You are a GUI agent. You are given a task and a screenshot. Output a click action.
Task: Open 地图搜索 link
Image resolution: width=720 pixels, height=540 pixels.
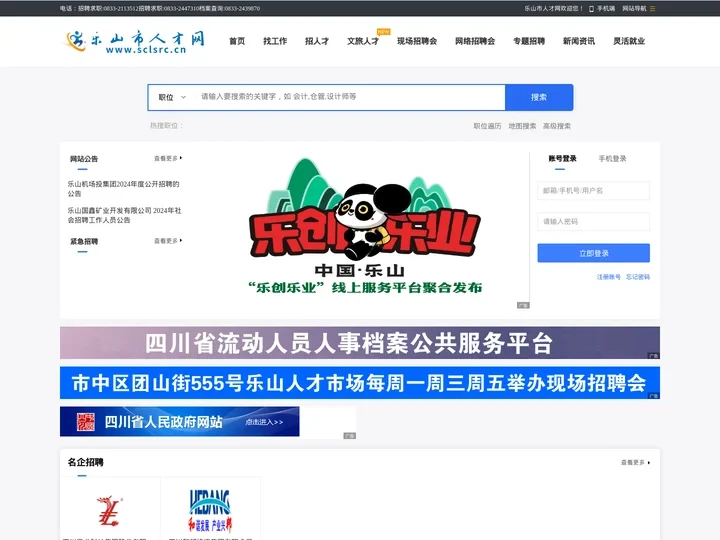[522, 126]
